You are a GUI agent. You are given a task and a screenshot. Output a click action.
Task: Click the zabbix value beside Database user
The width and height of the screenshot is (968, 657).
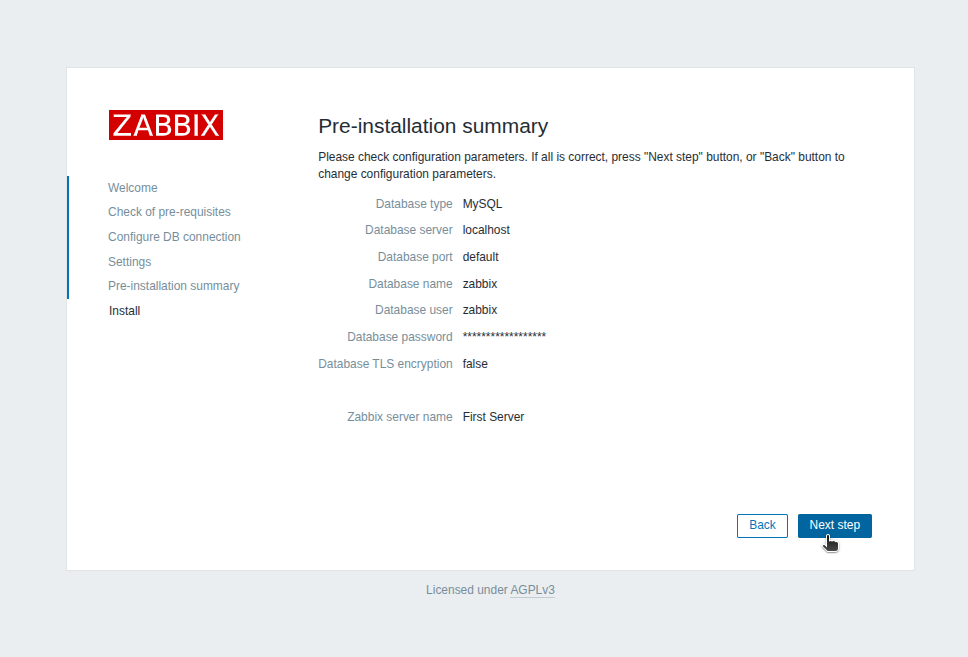(x=480, y=310)
